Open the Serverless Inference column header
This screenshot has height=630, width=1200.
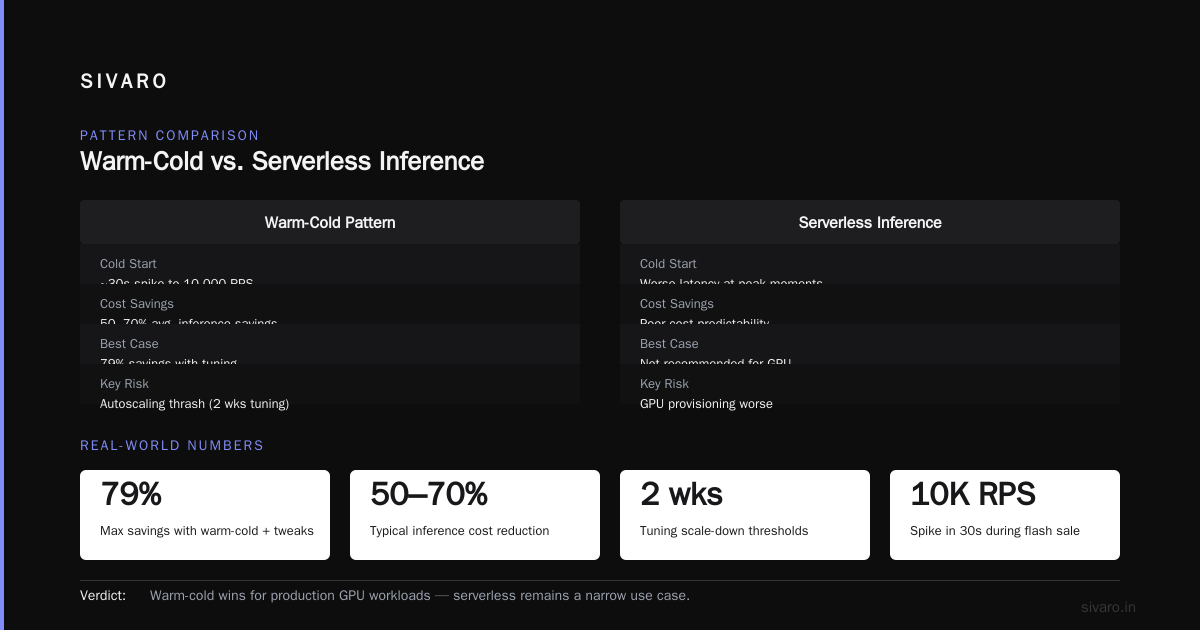click(x=870, y=222)
